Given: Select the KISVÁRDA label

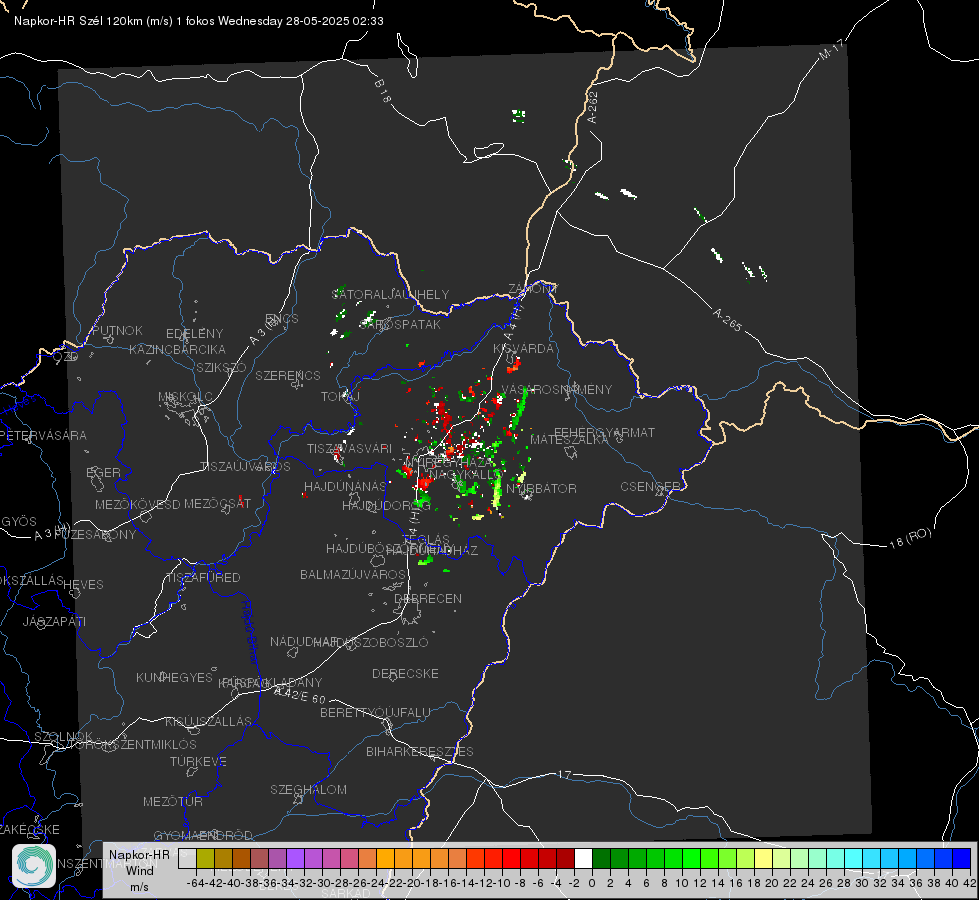Looking at the screenshot, I should 523,349.
